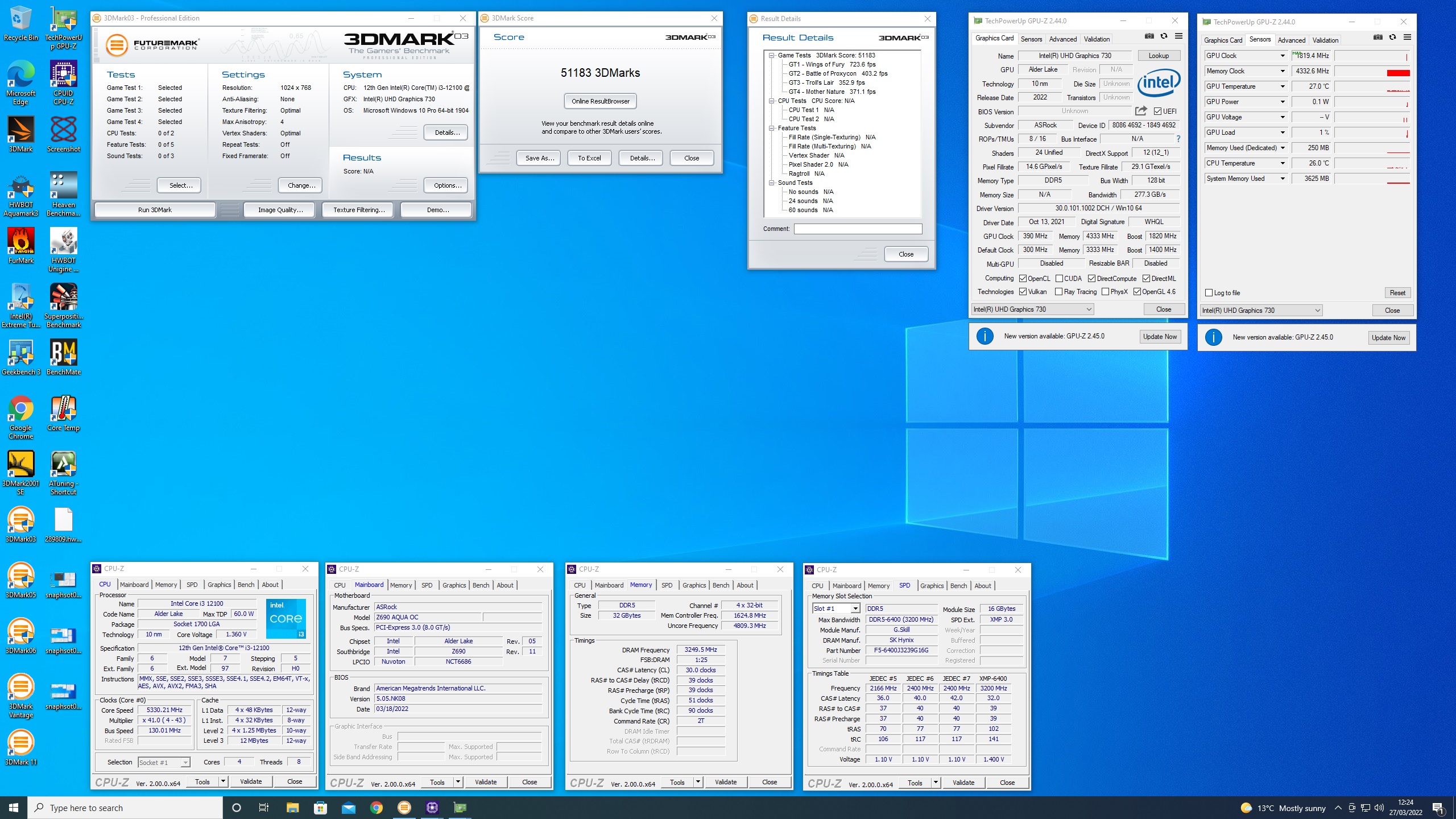
Task: Launch FurMark from the desktop
Action: 20,246
